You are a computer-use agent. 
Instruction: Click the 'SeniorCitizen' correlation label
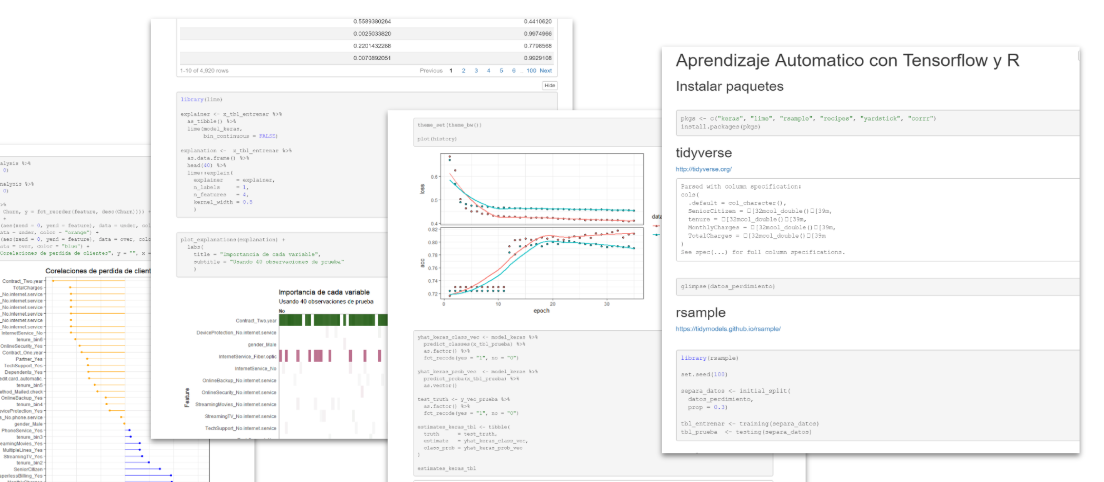(x=28, y=469)
